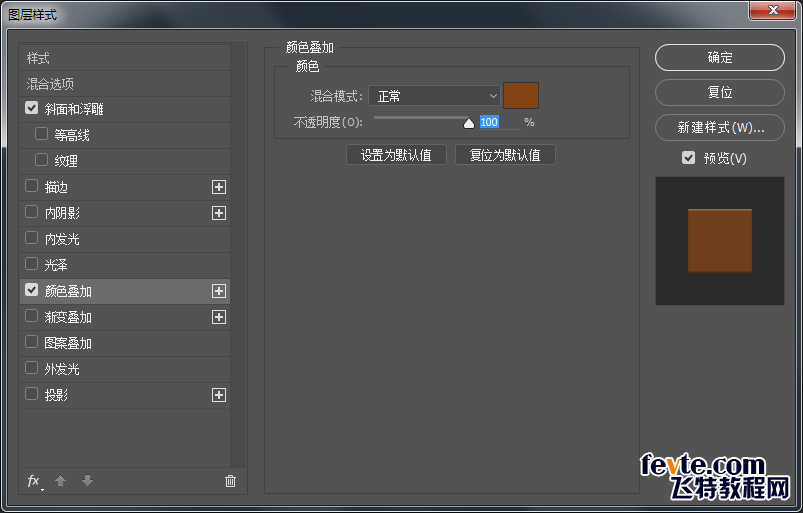This screenshot has height=513, width=803.
Task: Enable 内发光 checkbox
Action: click(x=31, y=238)
